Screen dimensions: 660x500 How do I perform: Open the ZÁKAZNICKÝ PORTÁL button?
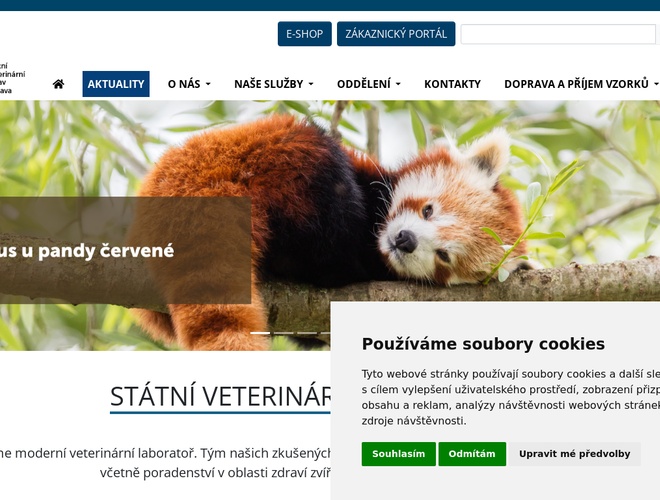pyautogui.click(x=396, y=34)
